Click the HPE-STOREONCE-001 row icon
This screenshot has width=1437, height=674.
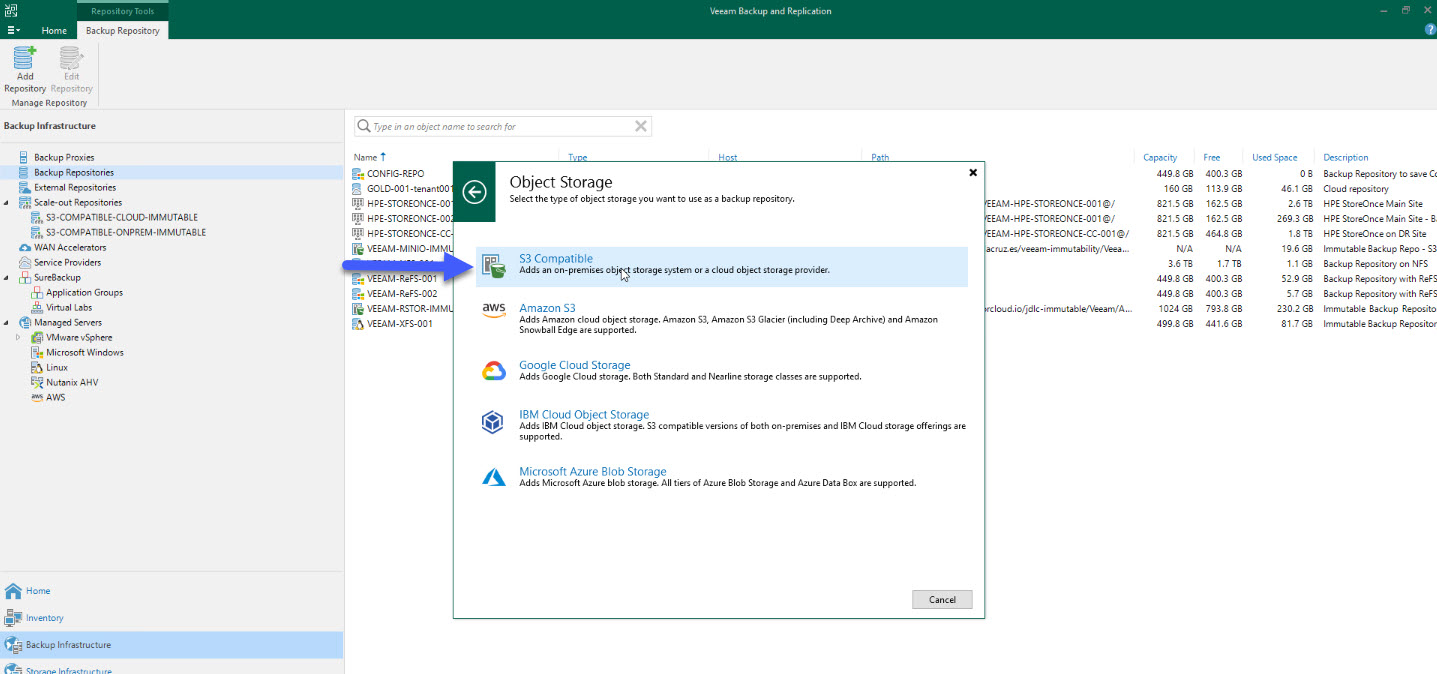coord(358,203)
